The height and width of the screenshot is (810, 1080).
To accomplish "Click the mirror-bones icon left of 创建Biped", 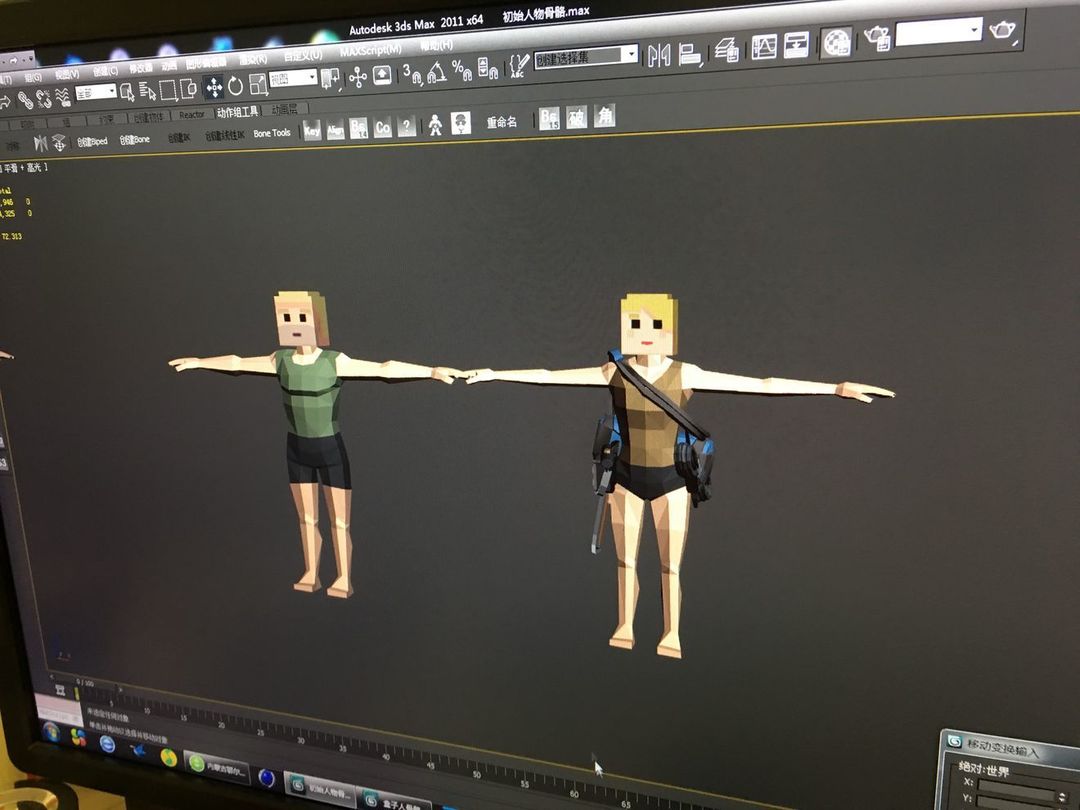I will click(41, 143).
